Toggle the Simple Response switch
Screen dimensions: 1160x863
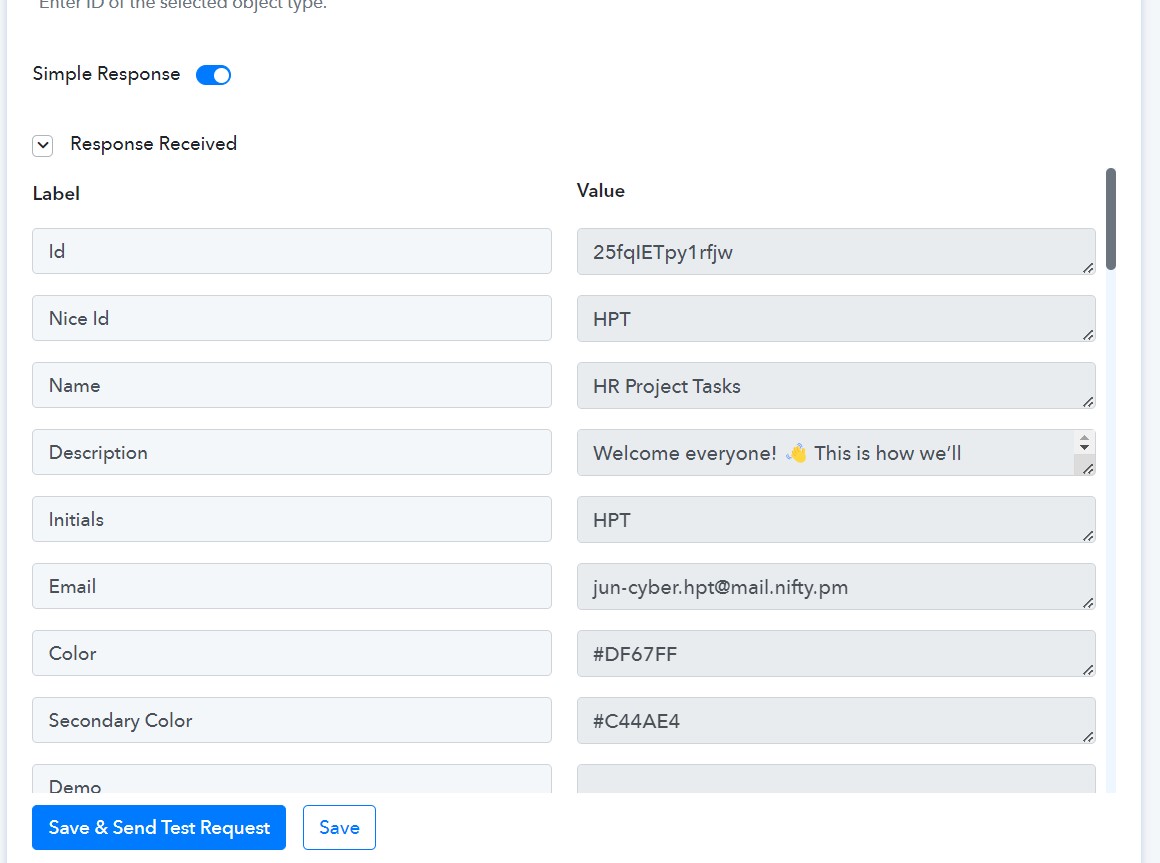pyautogui.click(x=213, y=75)
